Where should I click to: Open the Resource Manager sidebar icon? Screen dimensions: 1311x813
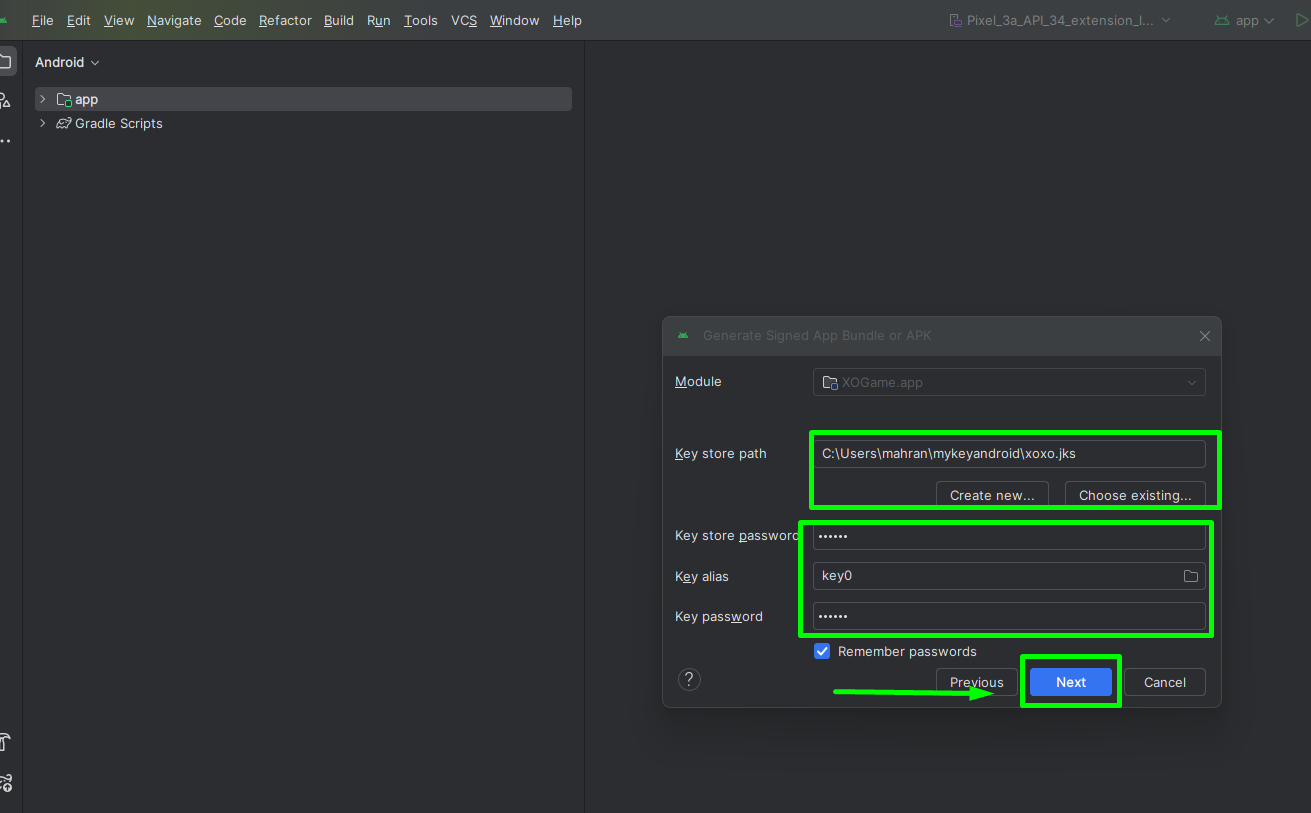[5, 100]
